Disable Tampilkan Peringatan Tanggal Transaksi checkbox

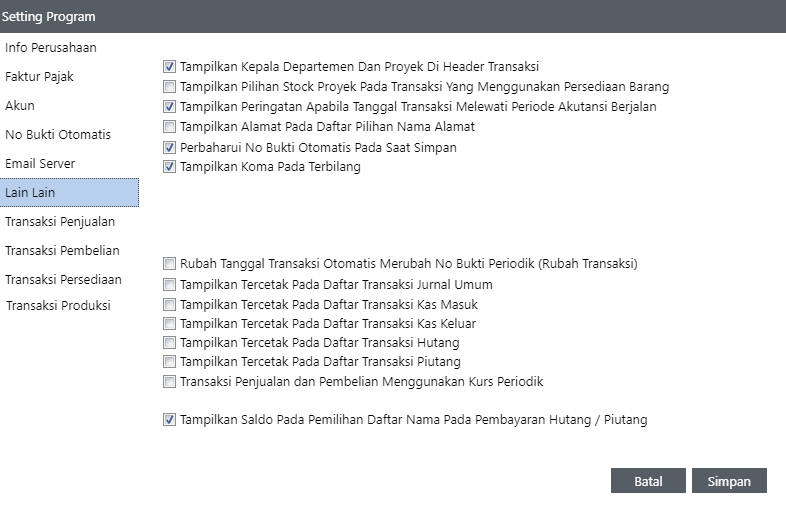(x=170, y=107)
